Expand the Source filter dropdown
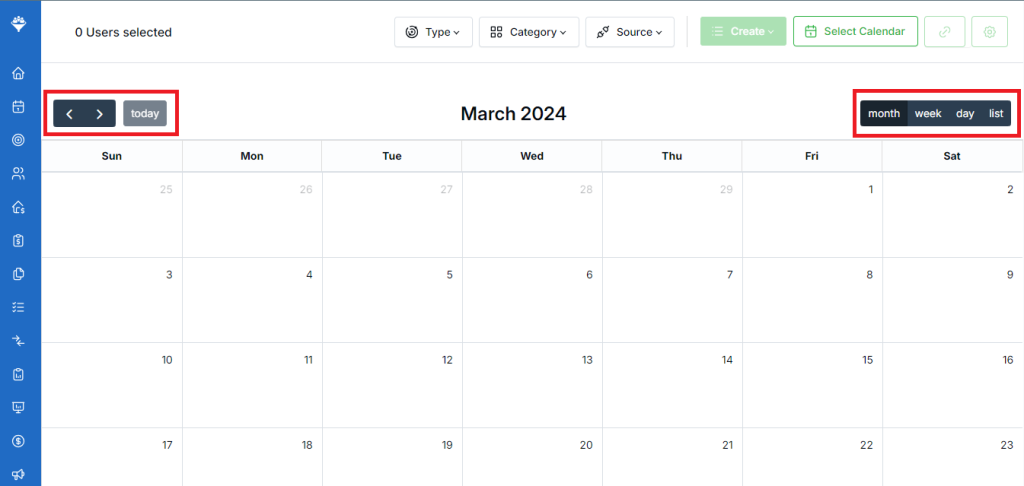This screenshot has width=1024, height=486. point(630,32)
